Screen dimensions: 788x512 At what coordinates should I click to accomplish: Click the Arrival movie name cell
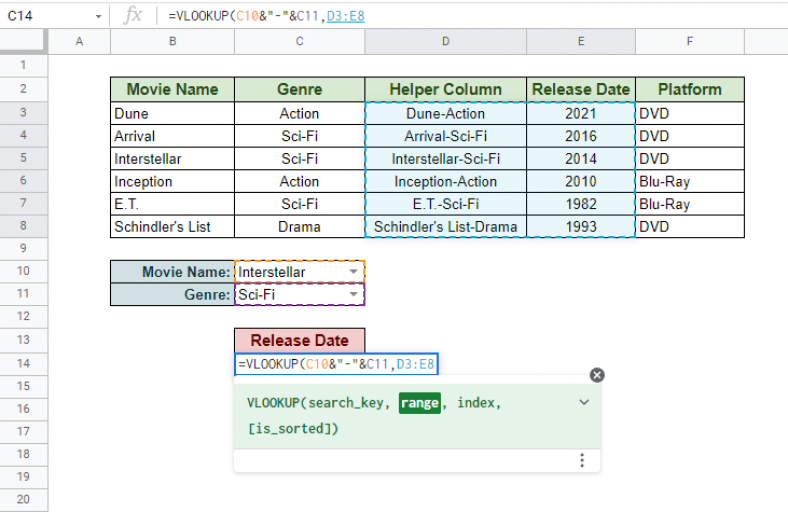[x=172, y=136]
